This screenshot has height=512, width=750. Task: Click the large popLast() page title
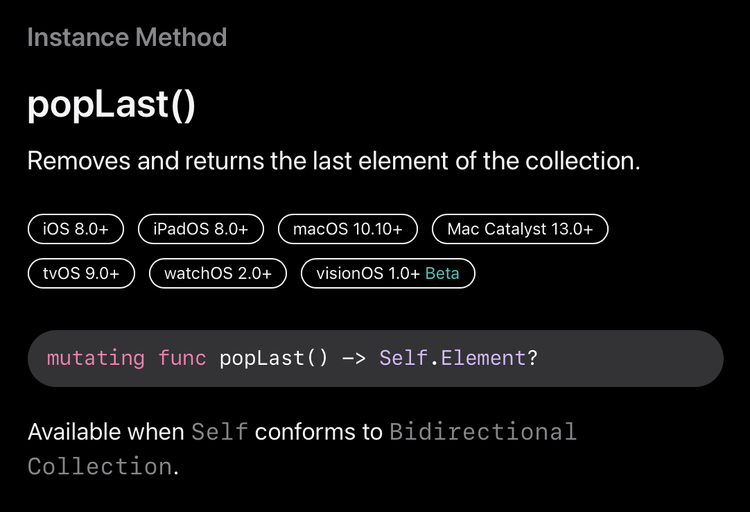111,105
